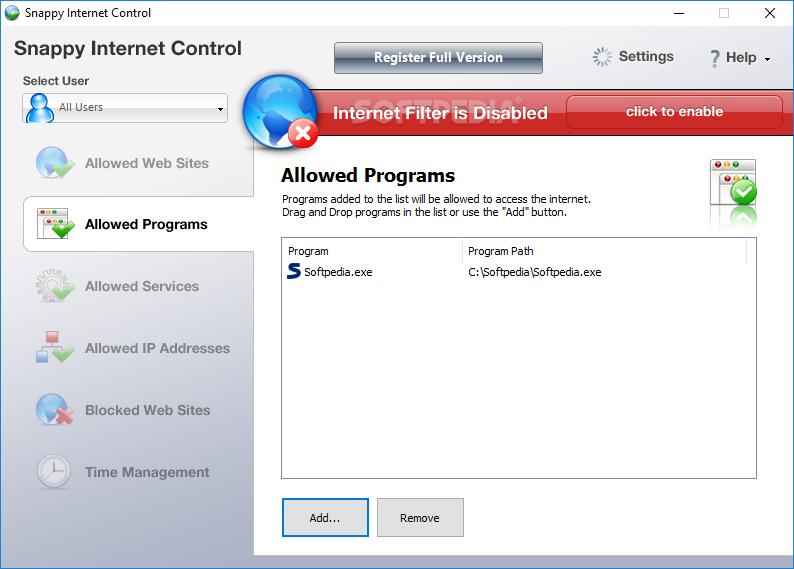
Task: Switch to Time Management section
Action: [x=147, y=472]
